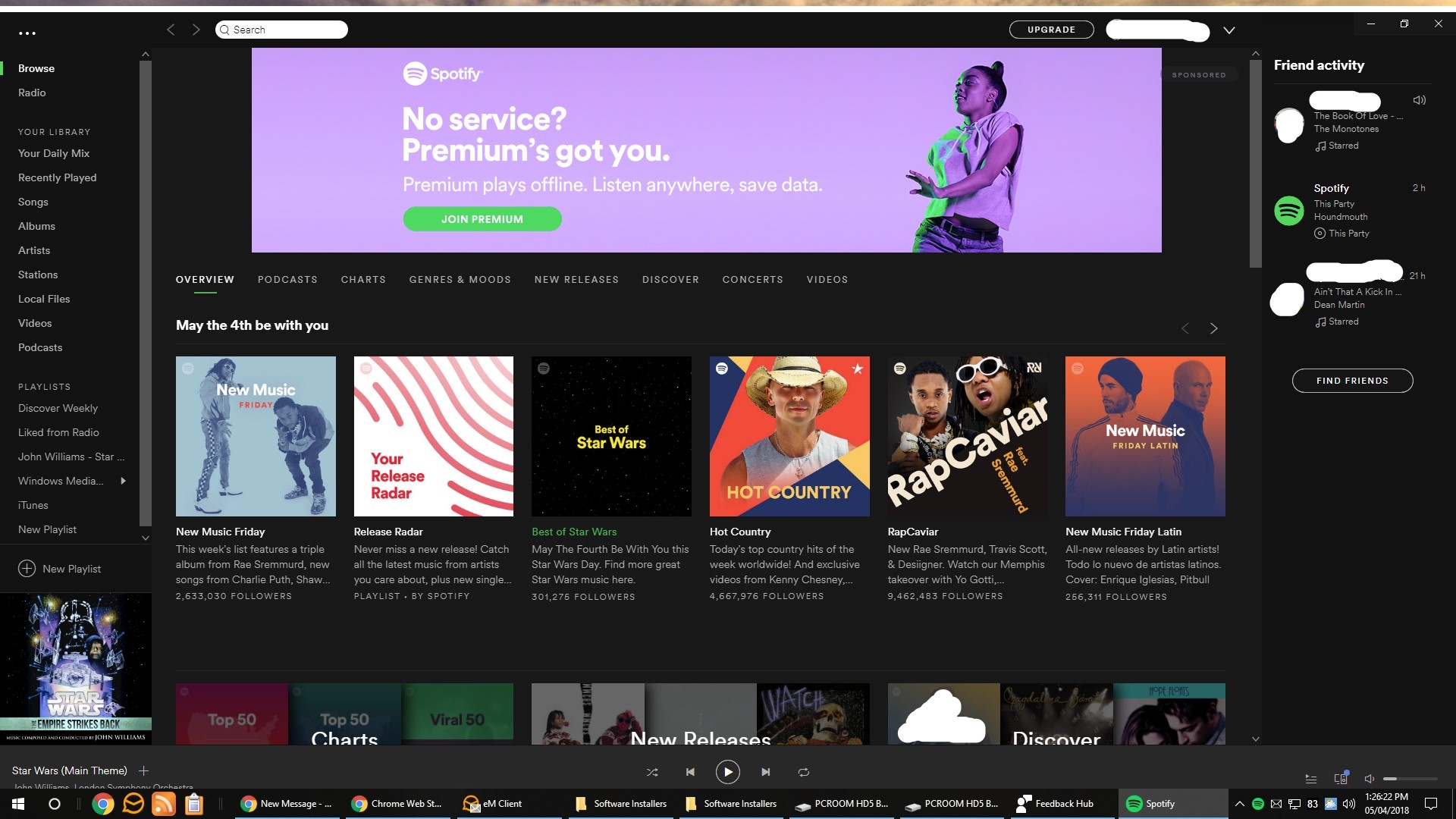
Task: Toggle repeat mode on playback bar
Action: pyautogui.click(x=804, y=771)
